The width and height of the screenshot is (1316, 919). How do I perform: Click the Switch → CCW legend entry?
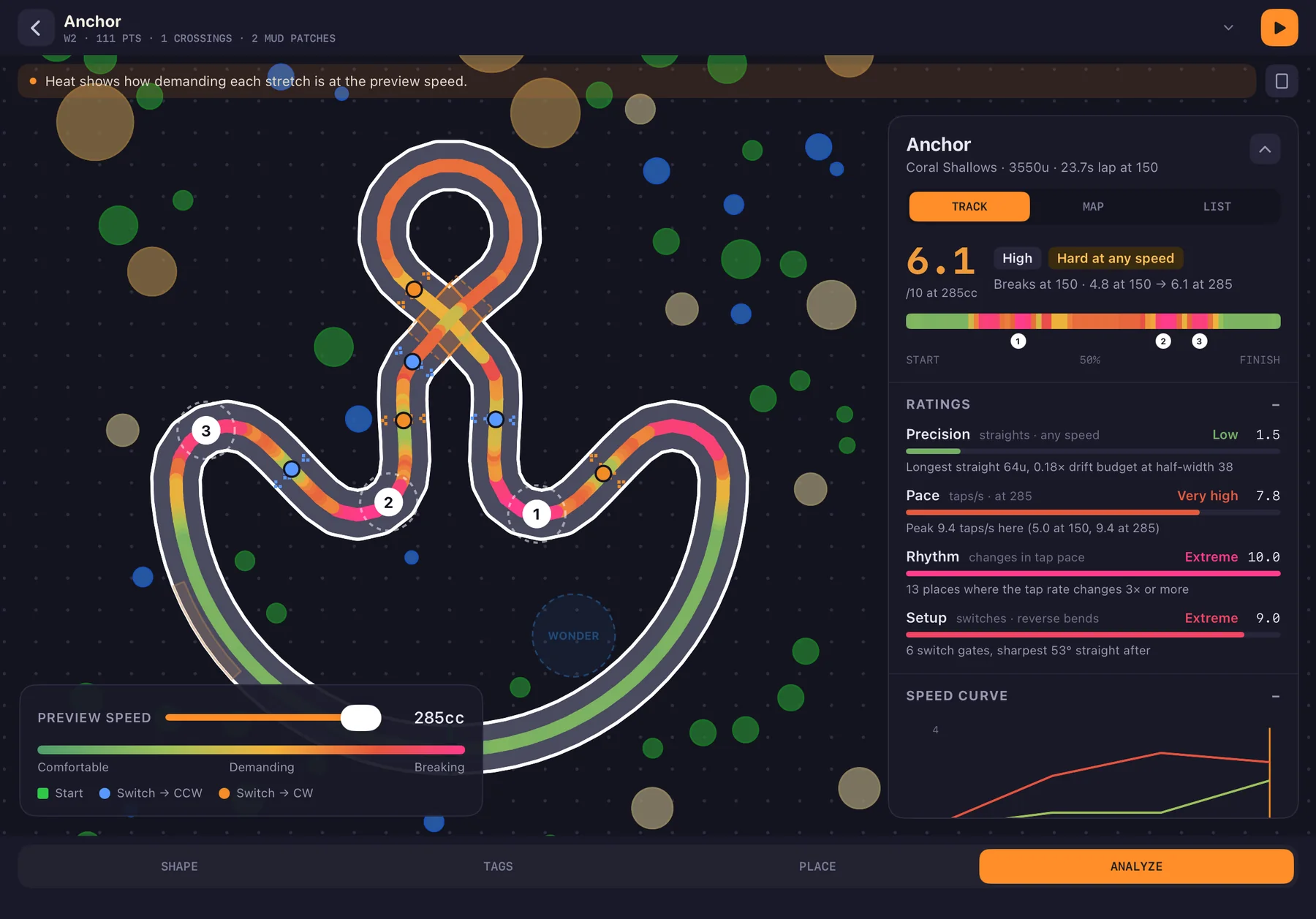pos(151,793)
